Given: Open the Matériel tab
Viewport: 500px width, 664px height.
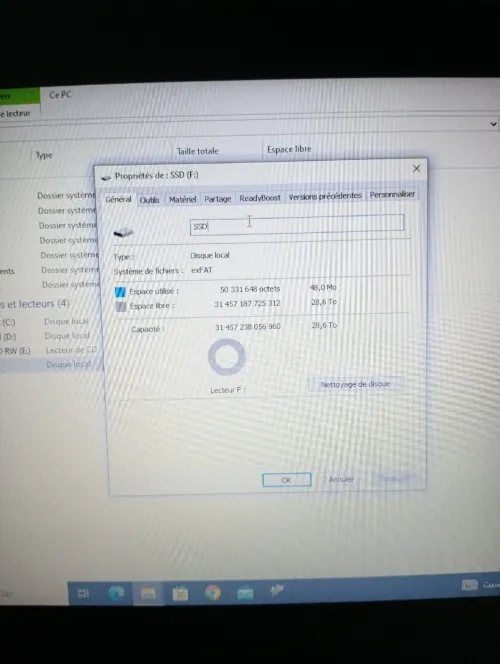Looking at the screenshot, I should [182, 199].
